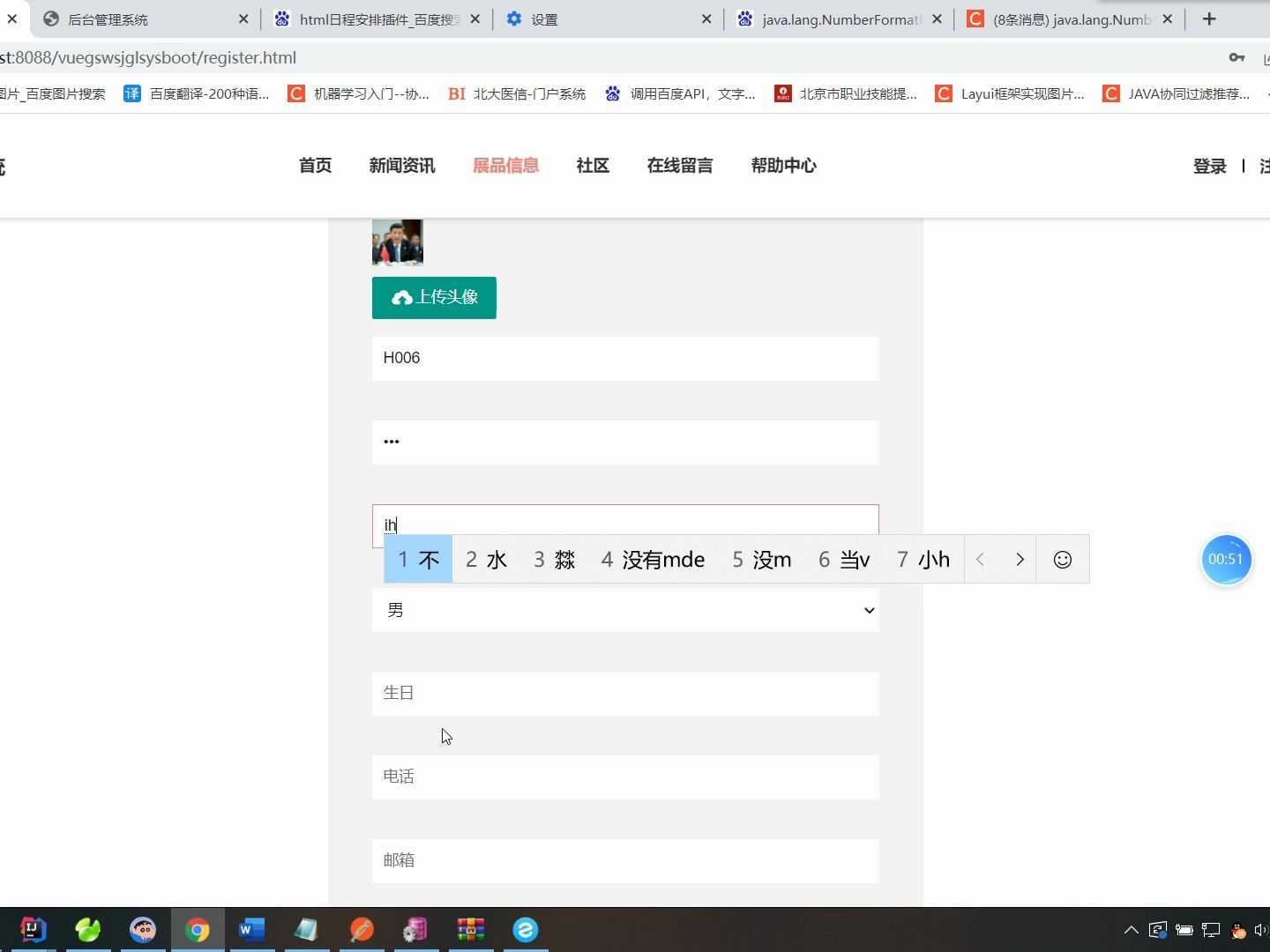1270x952 pixels.
Task: Expand the 电话 phone input field
Action: click(625, 777)
